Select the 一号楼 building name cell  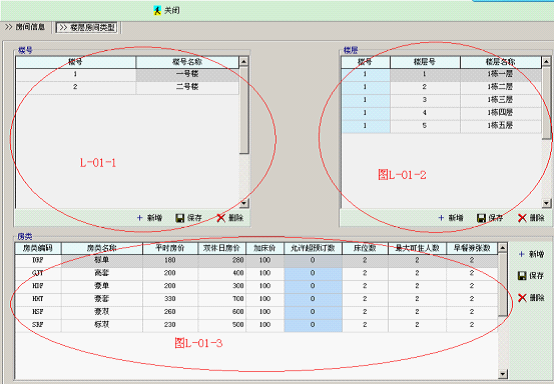tap(187, 74)
